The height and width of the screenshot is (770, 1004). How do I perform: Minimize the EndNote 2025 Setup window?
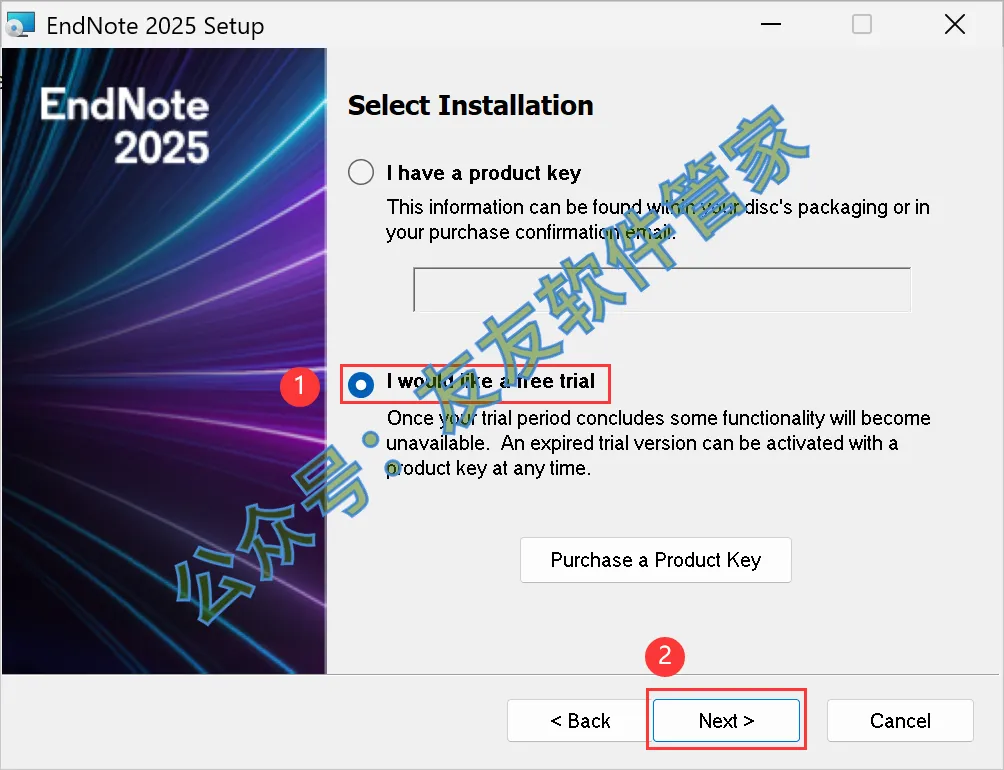point(769,25)
